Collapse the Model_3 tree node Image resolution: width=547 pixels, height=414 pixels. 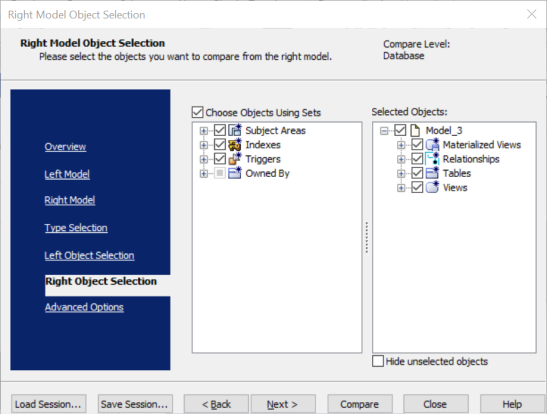[x=384, y=131]
